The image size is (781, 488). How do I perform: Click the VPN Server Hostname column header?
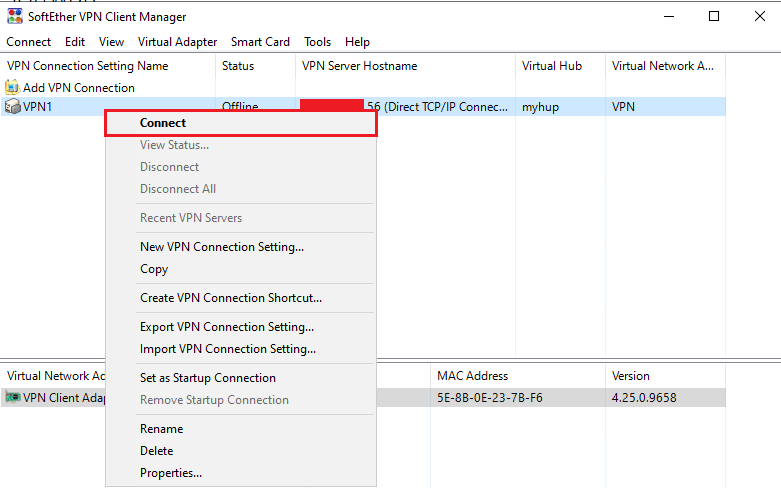(x=405, y=66)
